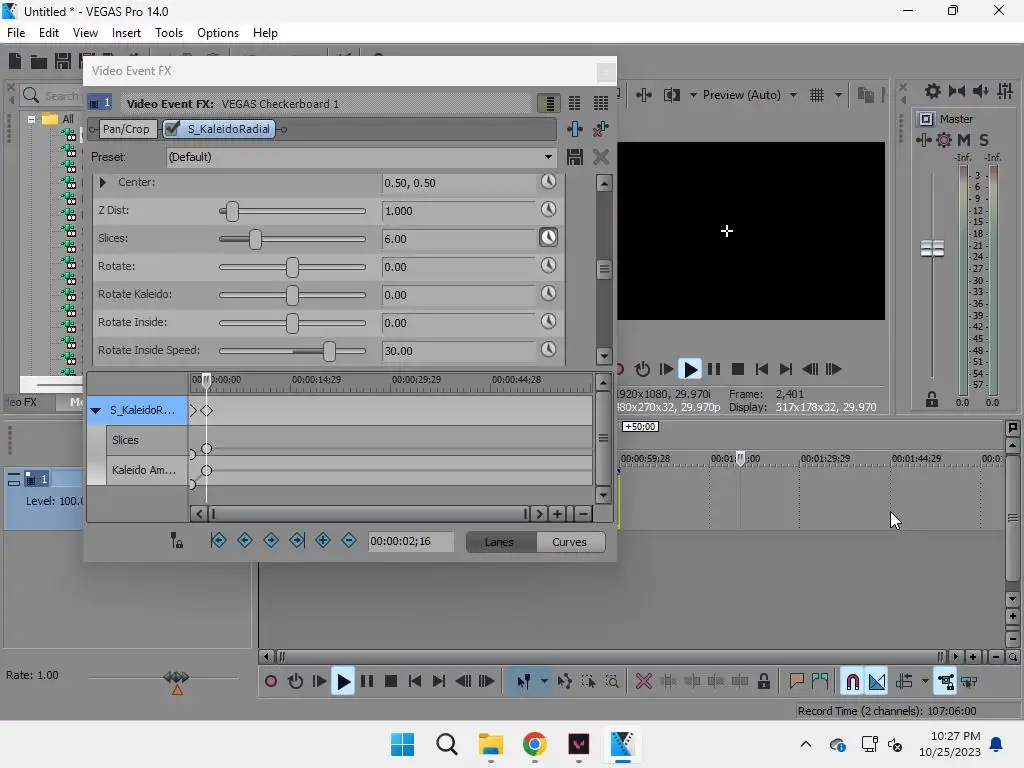Click the Delete X icon in main toolbar
Image resolution: width=1024 pixels, height=768 pixels.
tap(643, 682)
